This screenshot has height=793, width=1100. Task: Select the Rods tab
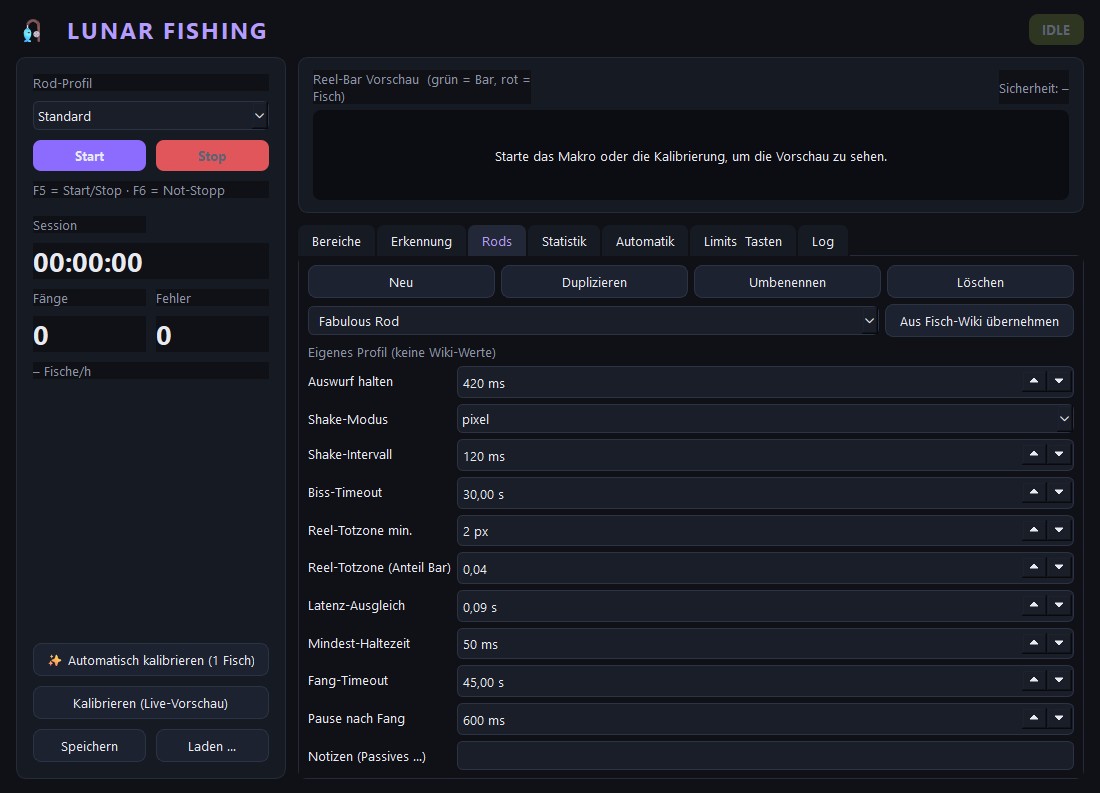[x=497, y=241]
